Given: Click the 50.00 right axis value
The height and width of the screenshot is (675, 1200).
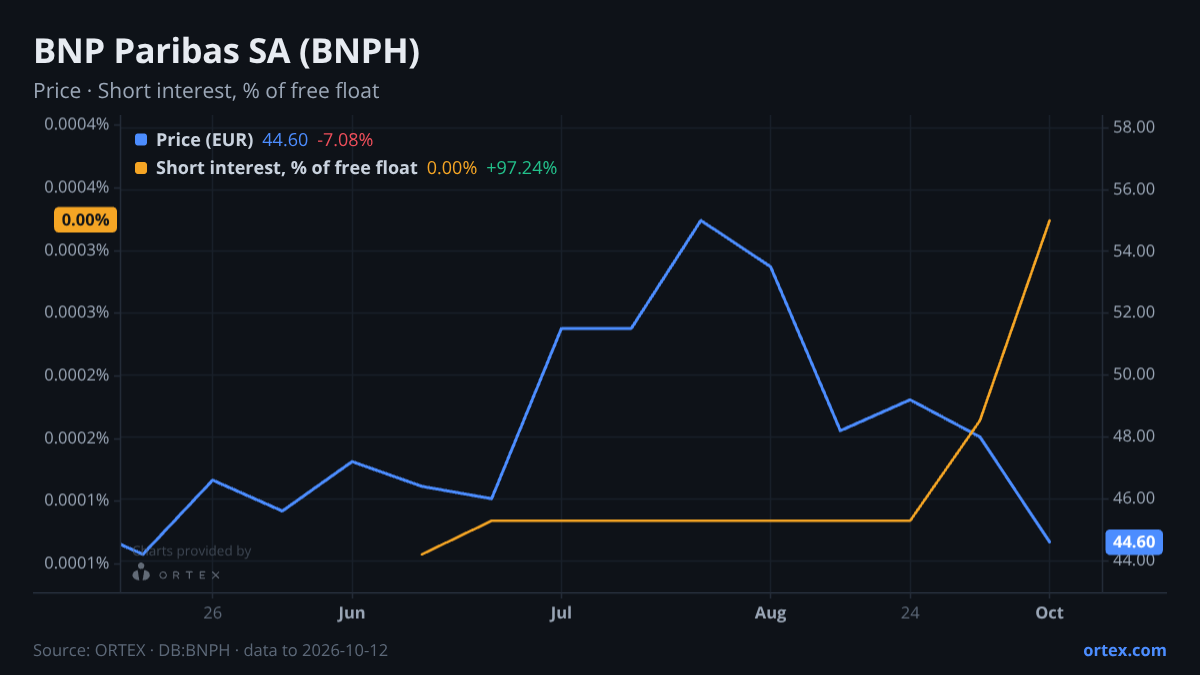Looking at the screenshot, I should pos(1134,375).
